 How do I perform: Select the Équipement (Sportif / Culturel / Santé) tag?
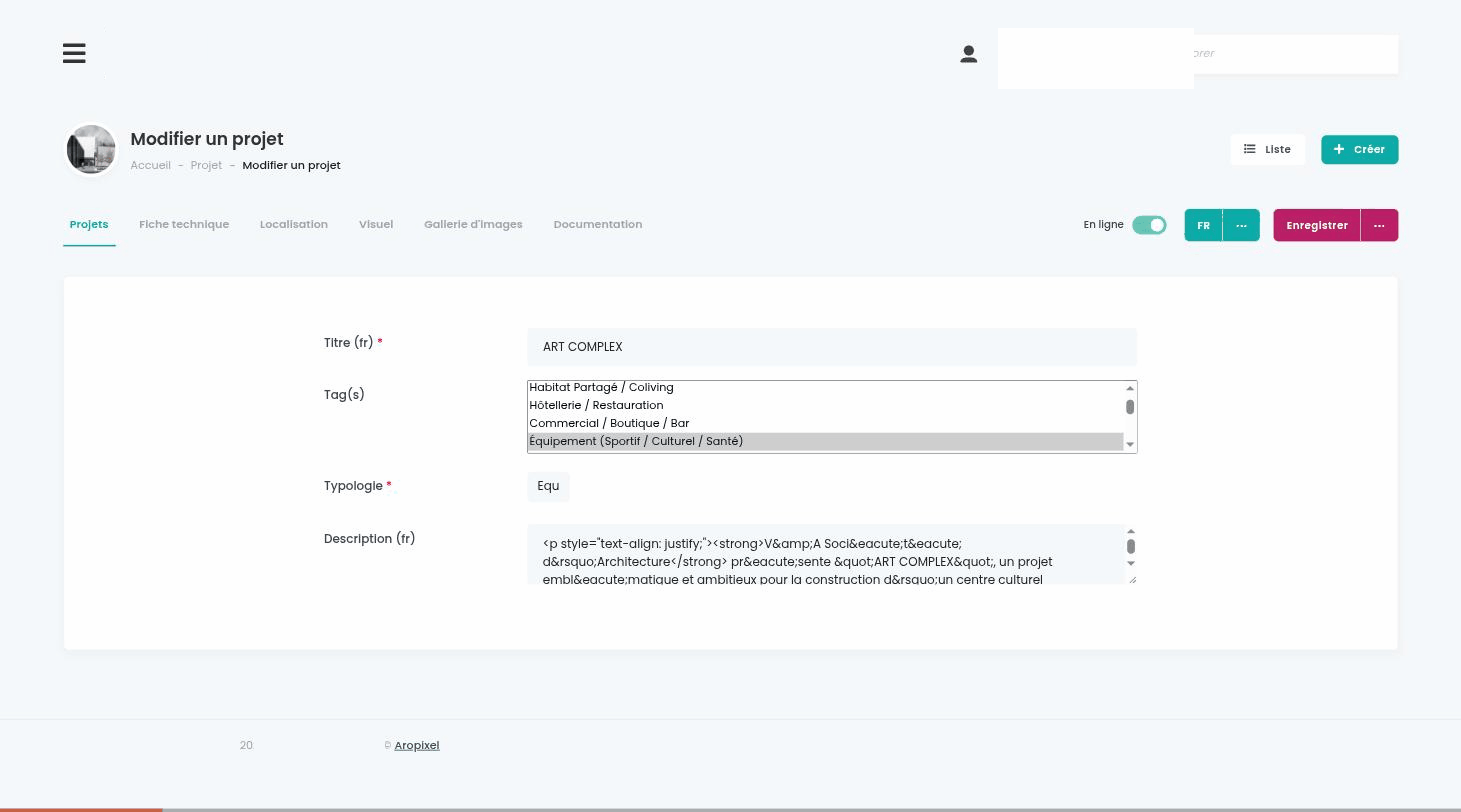click(x=826, y=441)
